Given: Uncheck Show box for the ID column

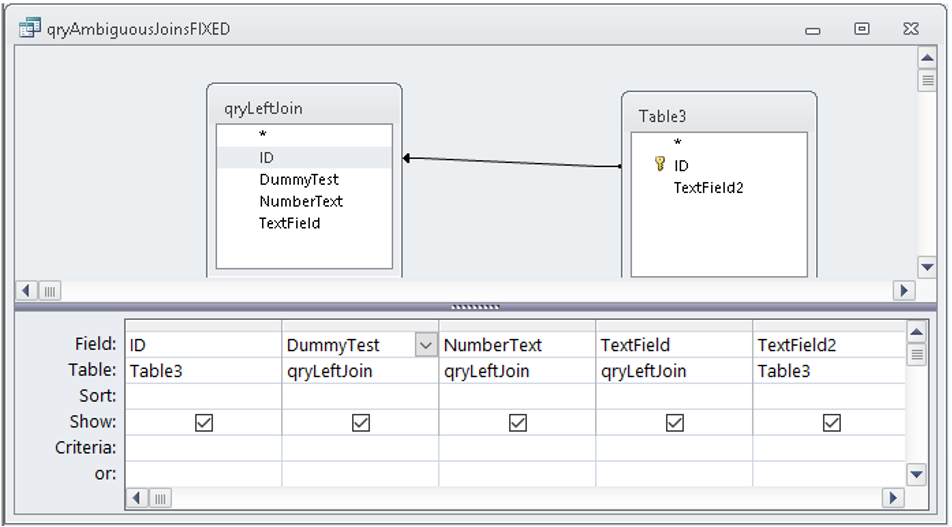Looking at the screenshot, I should pyautogui.click(x=204, y=423).
